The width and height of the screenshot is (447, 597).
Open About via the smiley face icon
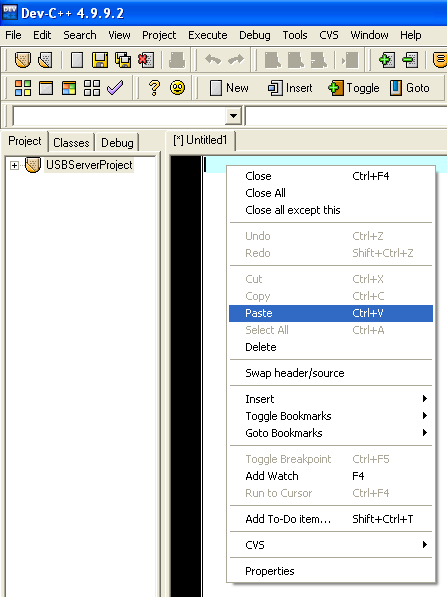click(x=177, y=88)
